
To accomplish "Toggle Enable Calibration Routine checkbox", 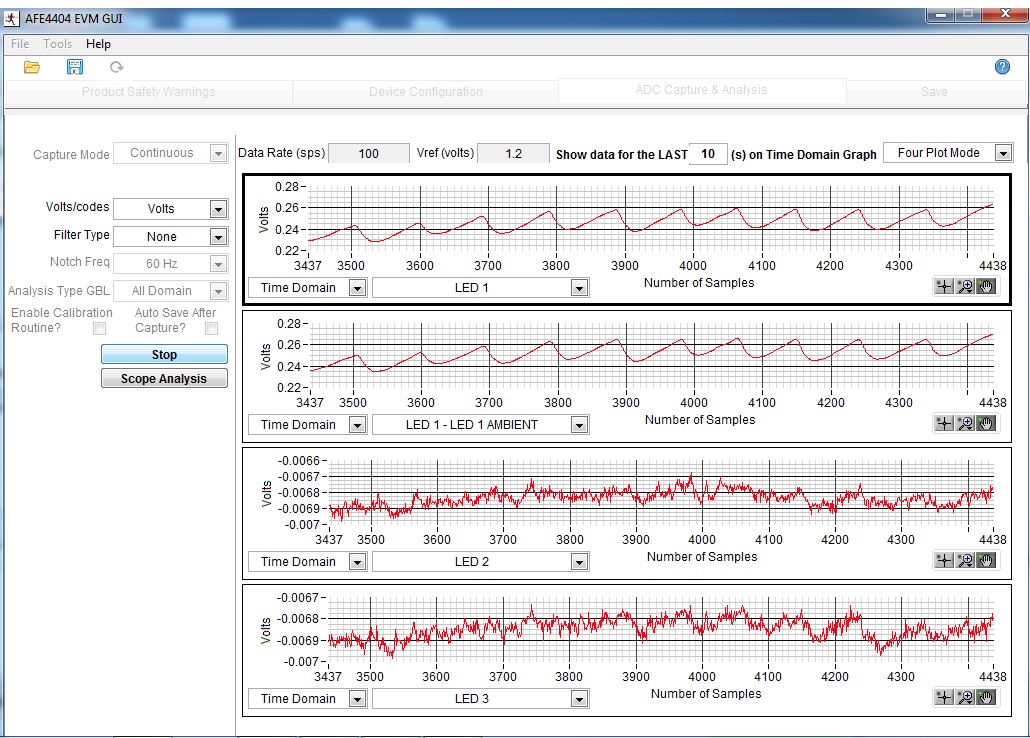I will 99,329.
